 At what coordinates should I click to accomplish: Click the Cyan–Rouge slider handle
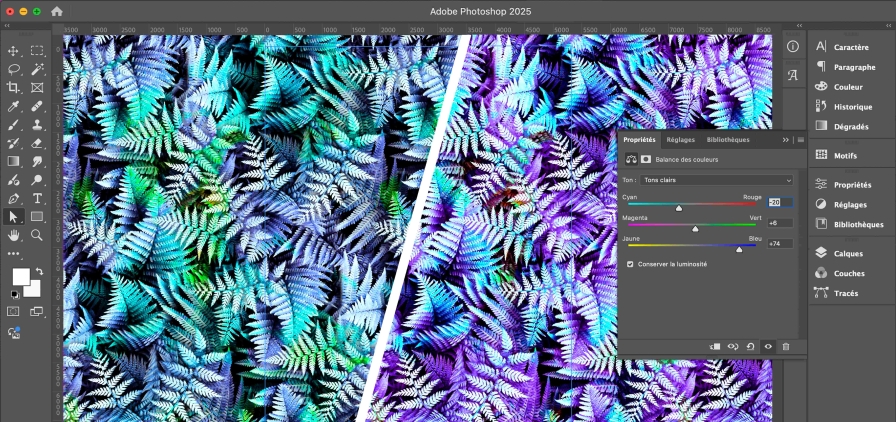(679, 209)
